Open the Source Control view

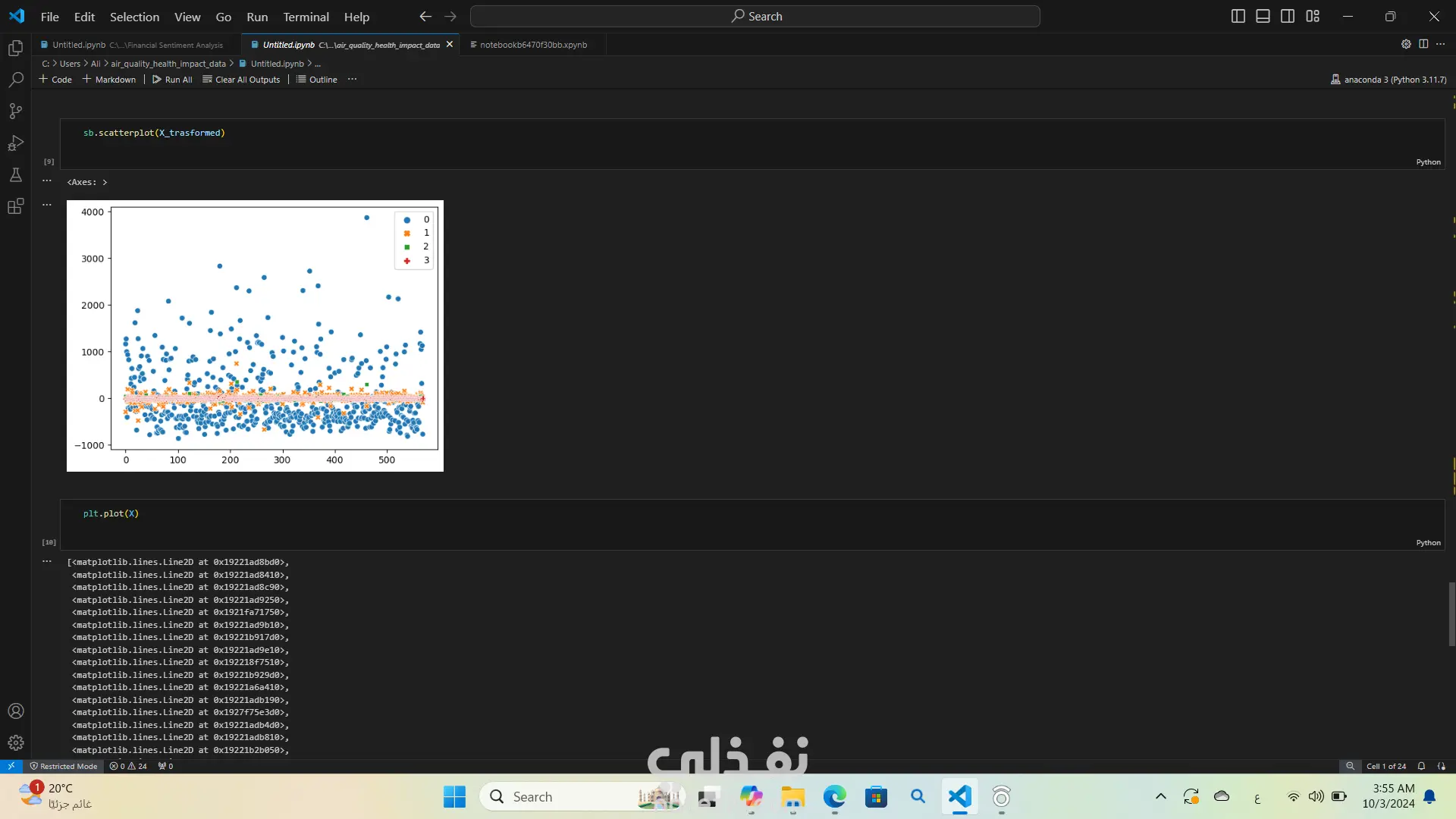pyautogui.click(x=15, y=111)
